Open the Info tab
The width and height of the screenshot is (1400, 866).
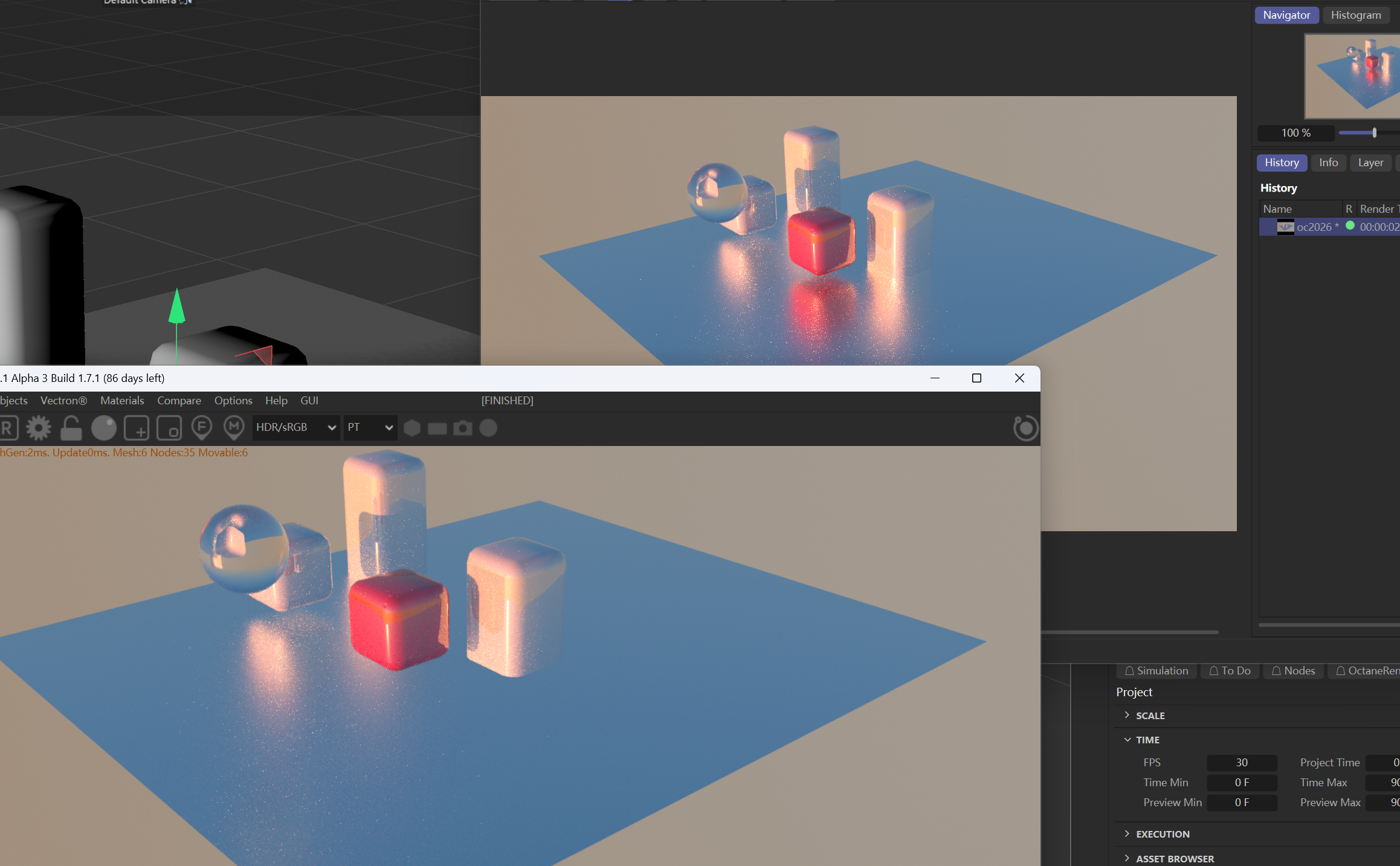(1328, 163)
